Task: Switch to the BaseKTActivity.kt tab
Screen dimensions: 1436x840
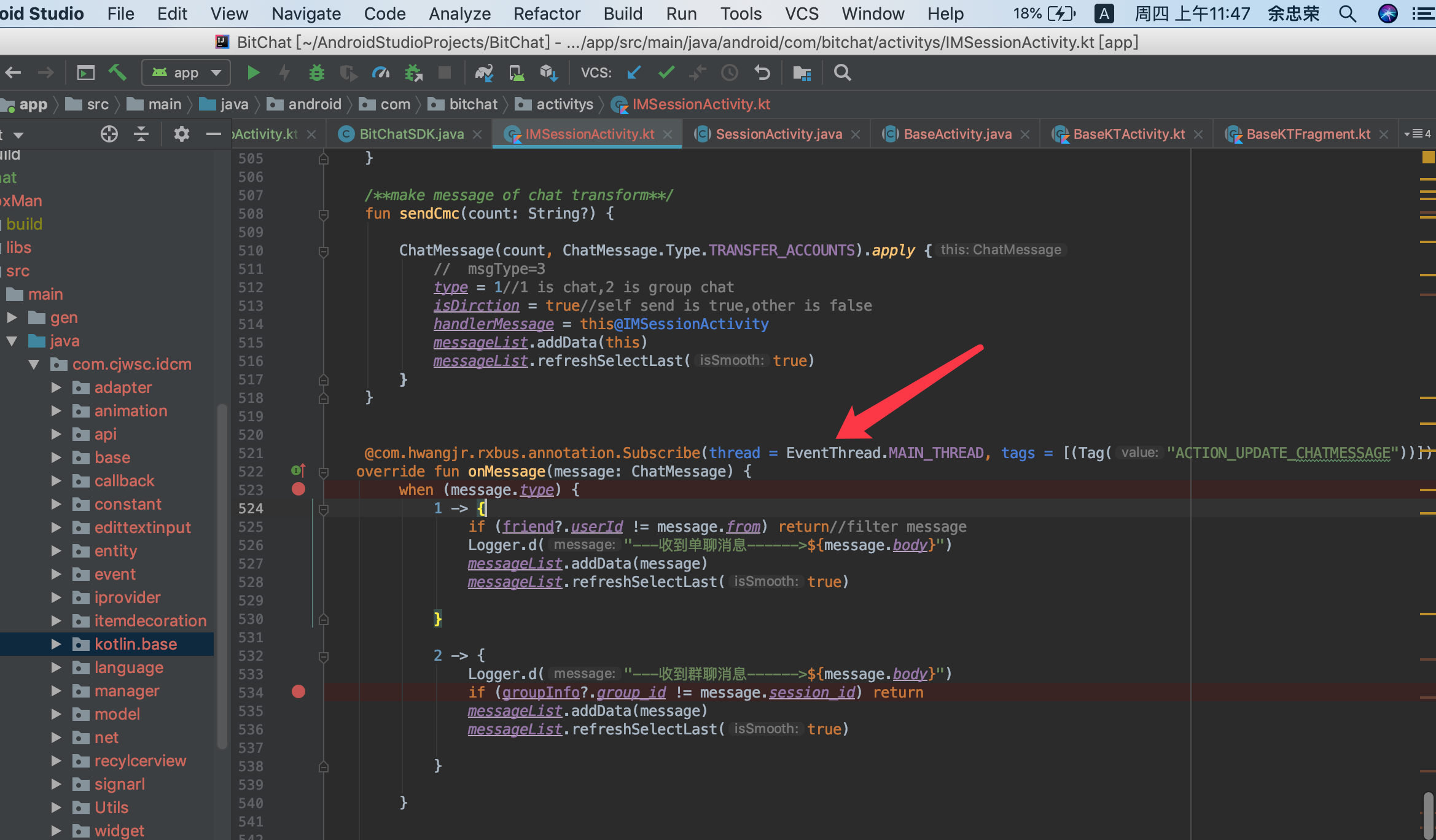Action: click(x=1128, y=134)
